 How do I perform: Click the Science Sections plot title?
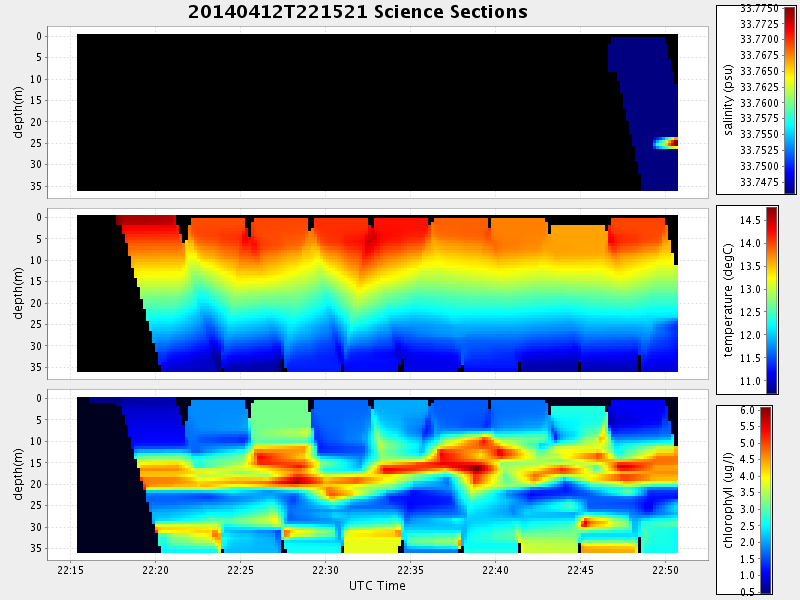[x=357, y=12]
